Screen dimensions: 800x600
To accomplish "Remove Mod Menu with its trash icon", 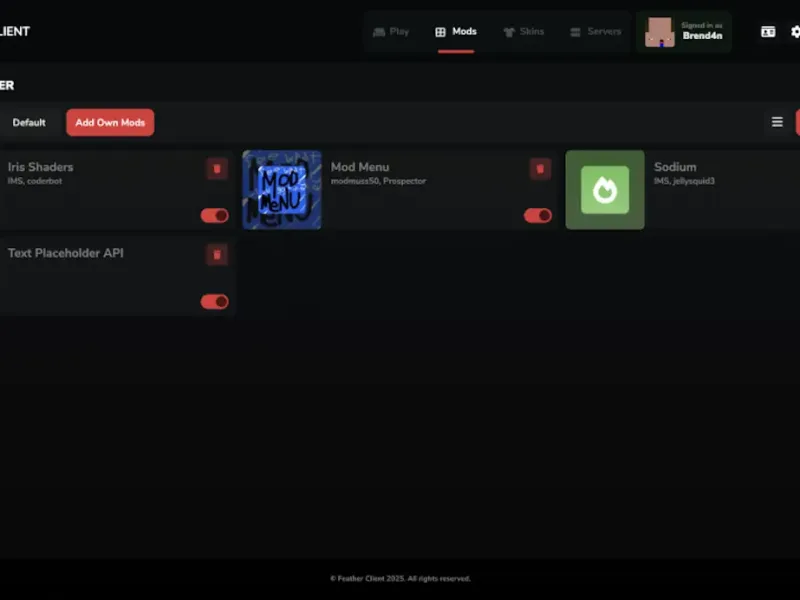I will (x=541, y=169).
